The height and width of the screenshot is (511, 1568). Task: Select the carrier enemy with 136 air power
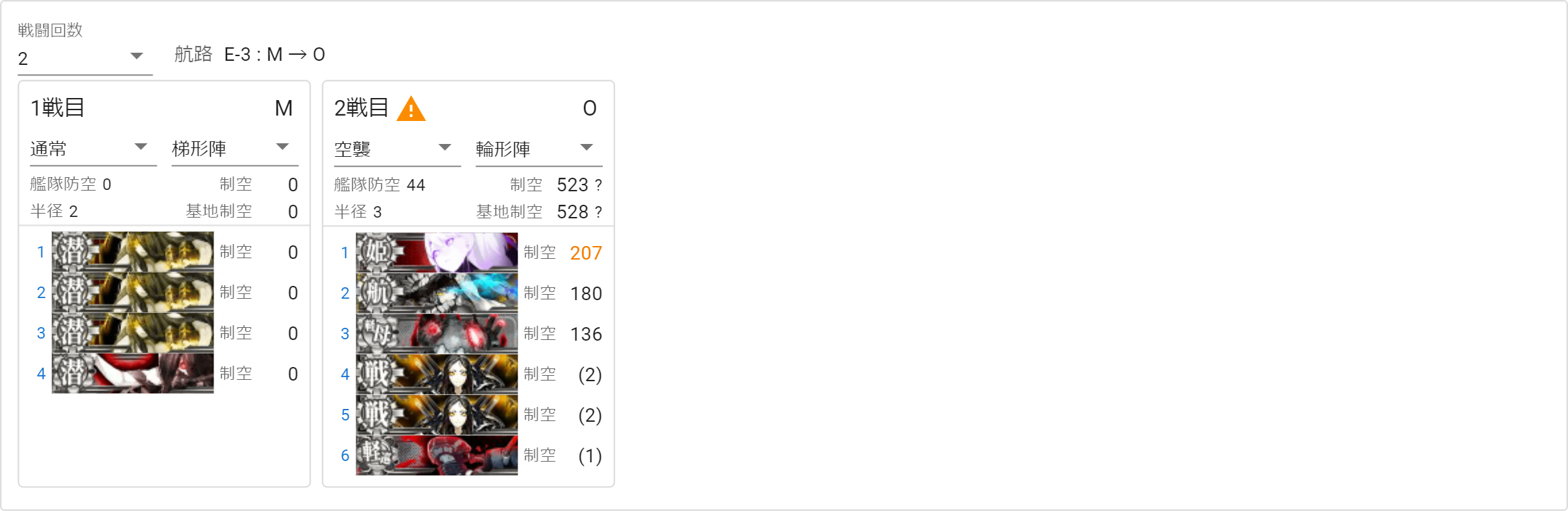point(437,334)
